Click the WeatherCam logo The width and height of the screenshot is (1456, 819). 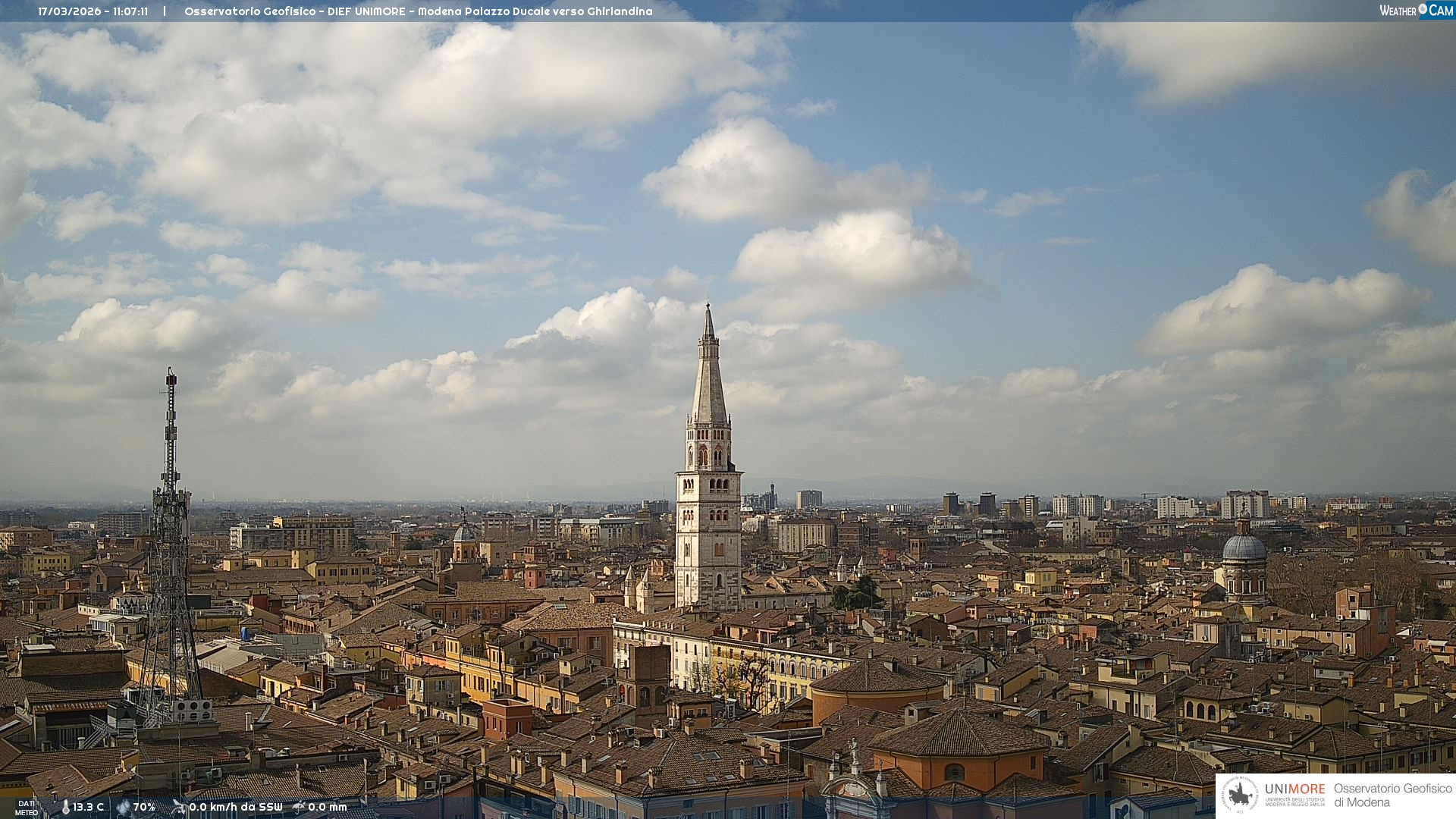[x=1416, y=11]
